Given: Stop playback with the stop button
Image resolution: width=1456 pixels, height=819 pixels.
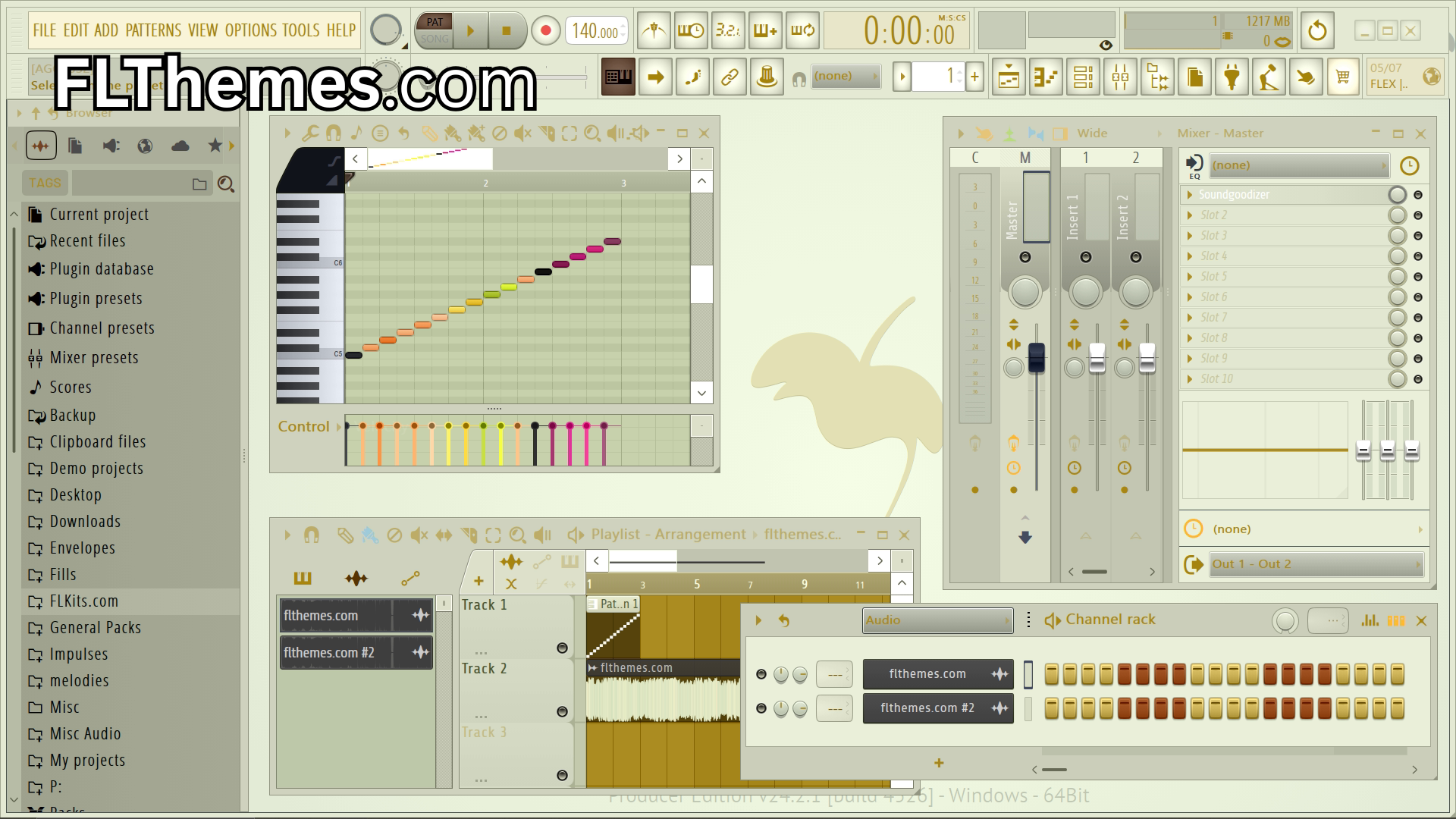Looking at the screenshot, I should (506, 31).
